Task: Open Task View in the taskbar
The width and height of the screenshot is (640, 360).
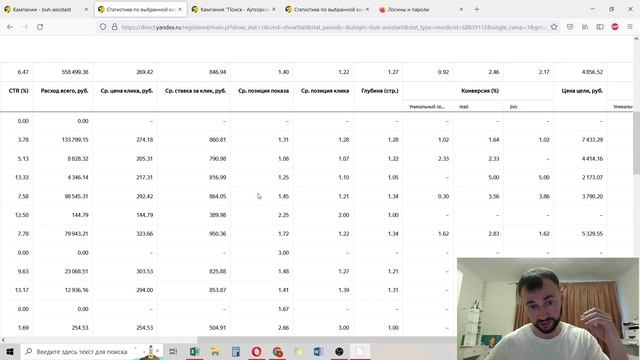Action: coord(173,351)
